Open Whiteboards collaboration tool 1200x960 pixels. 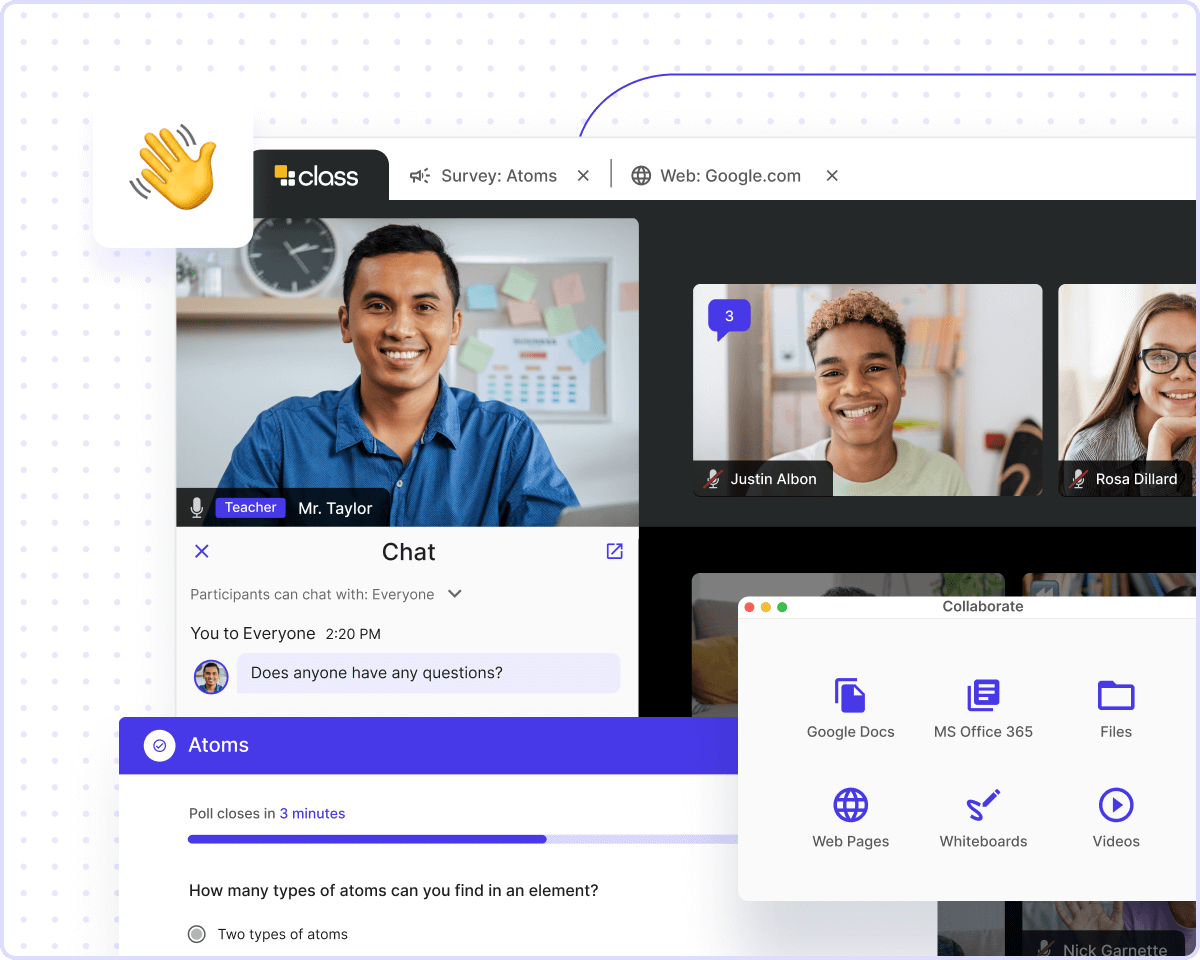983,806
